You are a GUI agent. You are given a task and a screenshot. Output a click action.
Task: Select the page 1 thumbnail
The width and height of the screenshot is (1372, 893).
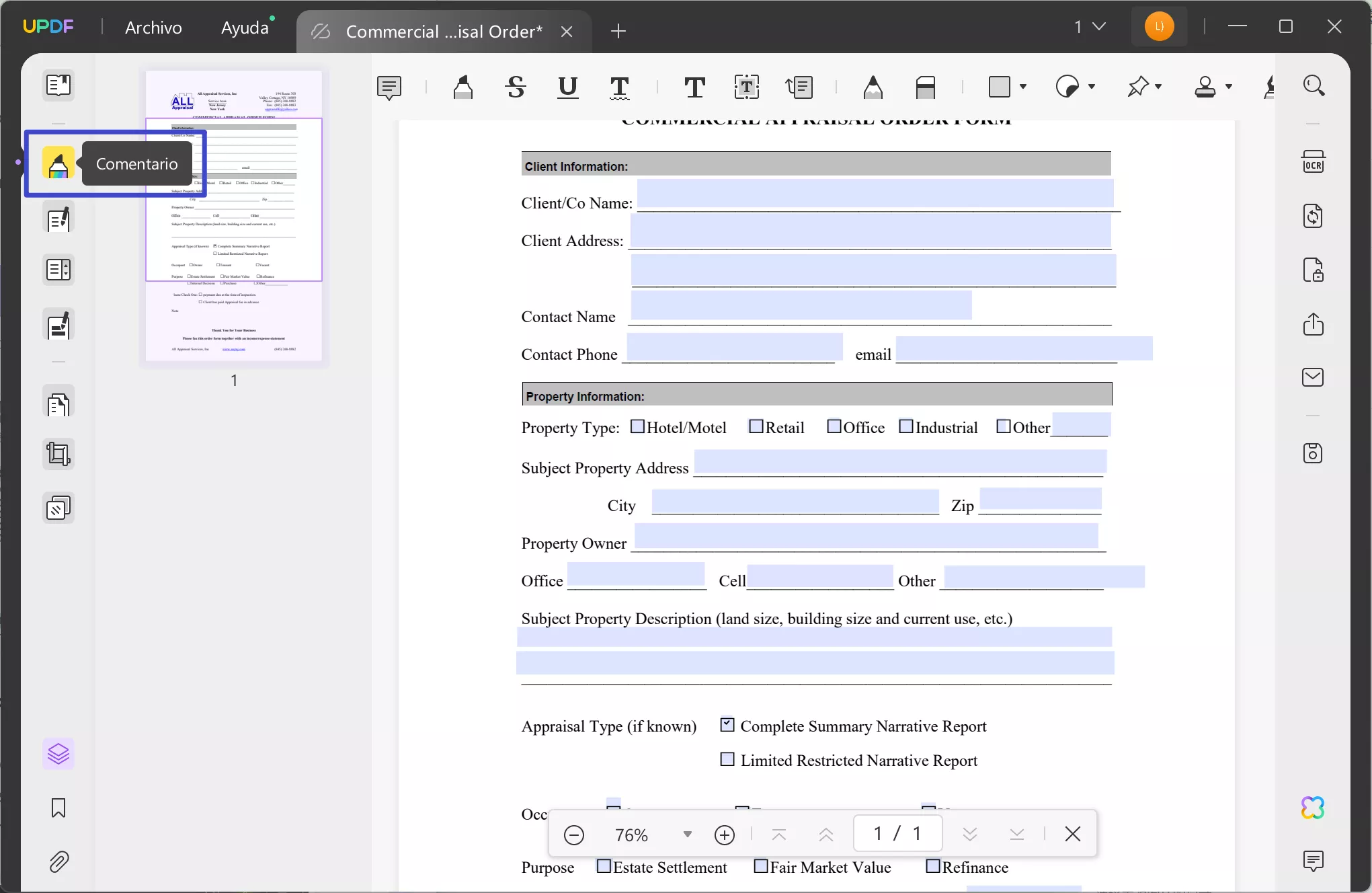pyautogui.click(x=234, y=215)
